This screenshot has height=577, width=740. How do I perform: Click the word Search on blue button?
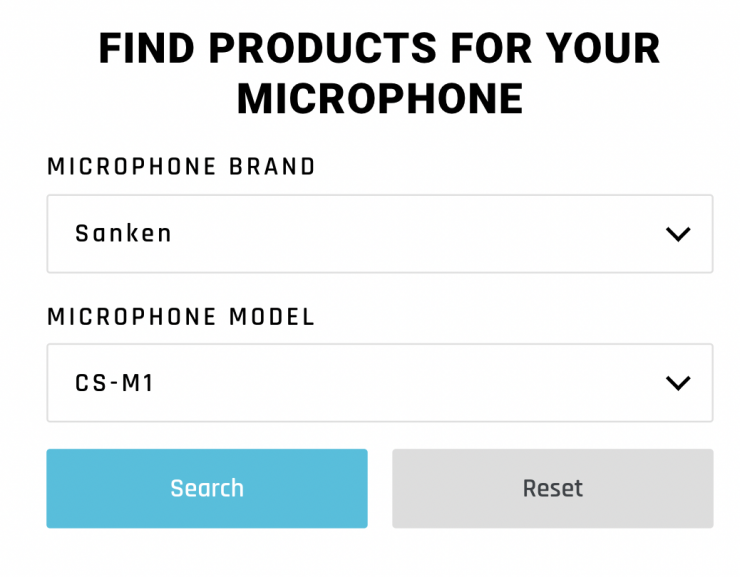pyautogui.click(x=207, y=488)
